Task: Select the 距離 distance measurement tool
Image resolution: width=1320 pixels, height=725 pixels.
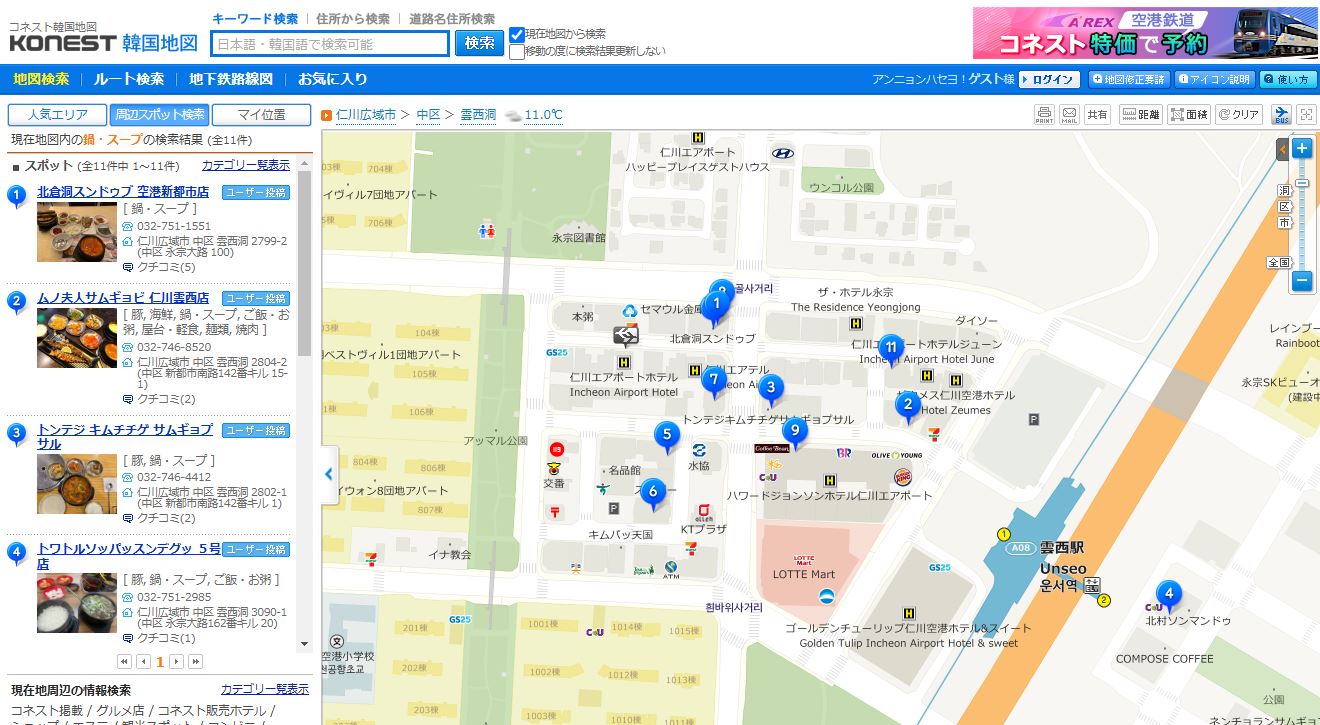Action: (x=1139, y=115)
